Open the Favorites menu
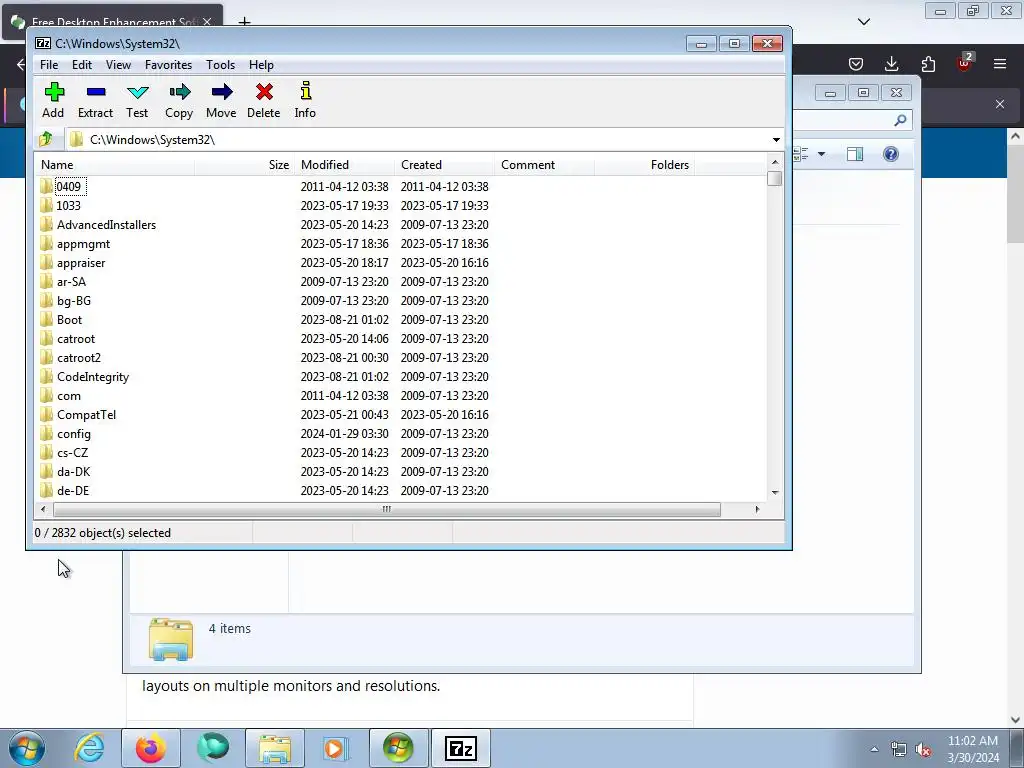The width and height of the screenshot is (1024, 768). point(168,65)
